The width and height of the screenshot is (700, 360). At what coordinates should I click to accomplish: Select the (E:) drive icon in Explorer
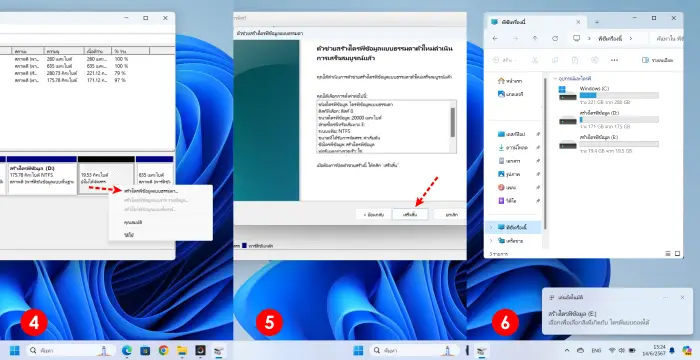(x=567, y=144)
